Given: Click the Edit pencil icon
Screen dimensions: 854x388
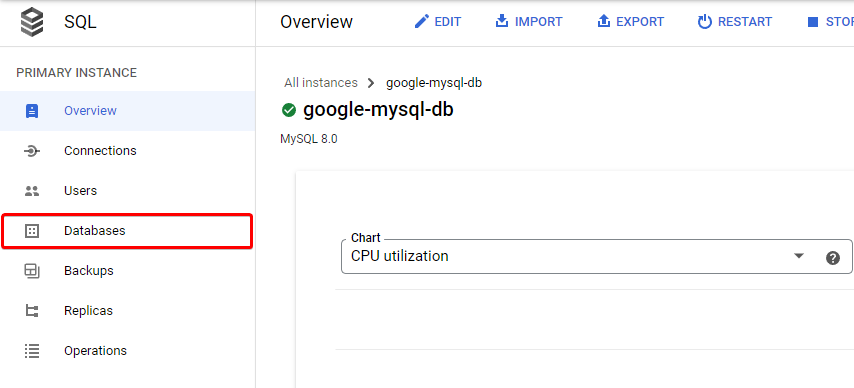Looking at the screenshot, I should pyautogui.click(x=422, y=22).
